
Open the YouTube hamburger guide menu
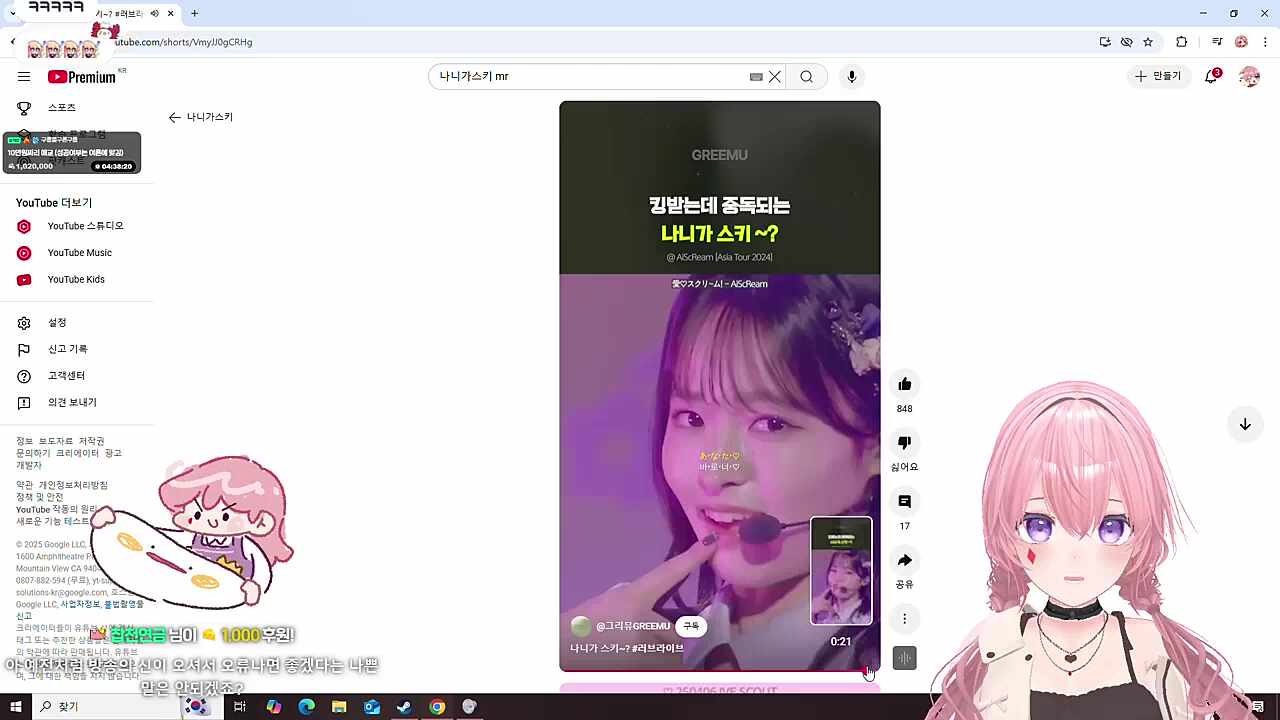coord(24,77)
